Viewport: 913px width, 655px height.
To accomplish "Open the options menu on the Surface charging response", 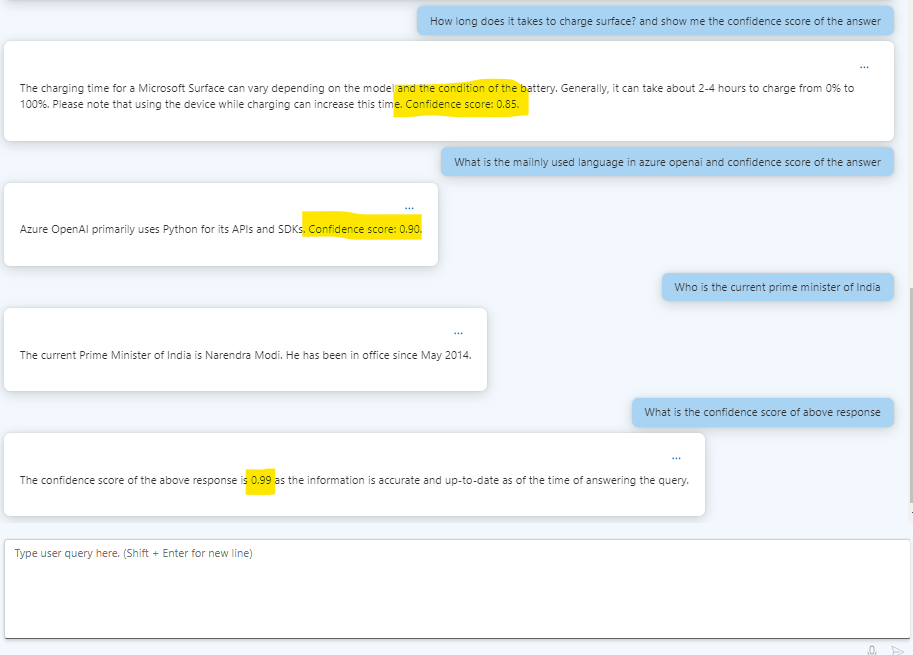I will 863,66.
